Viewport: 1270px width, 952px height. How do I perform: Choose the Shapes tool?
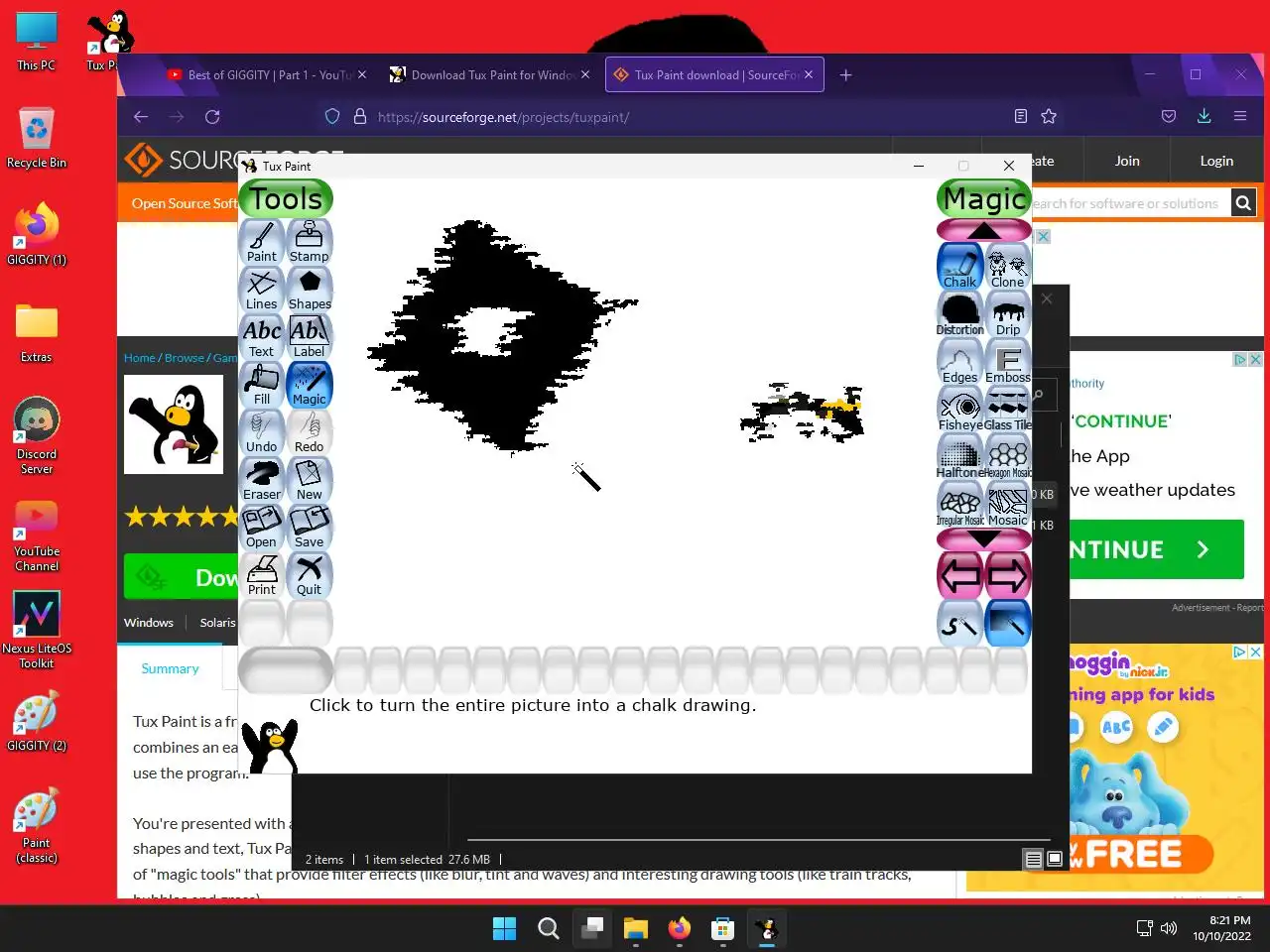[x=310, y=290]
